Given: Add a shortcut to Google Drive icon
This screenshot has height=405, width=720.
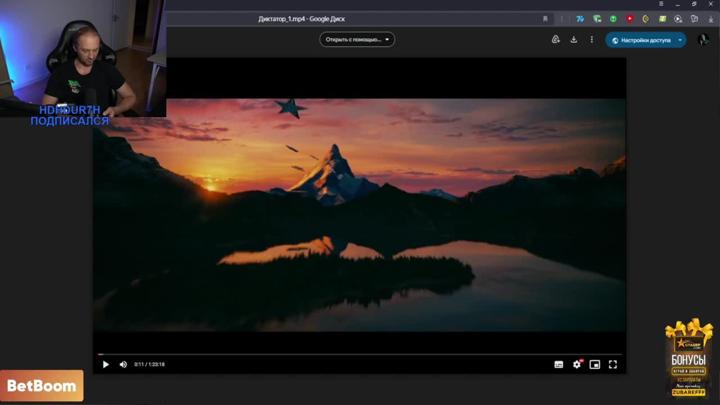Looking at the screenshot, I should [555, 40].
